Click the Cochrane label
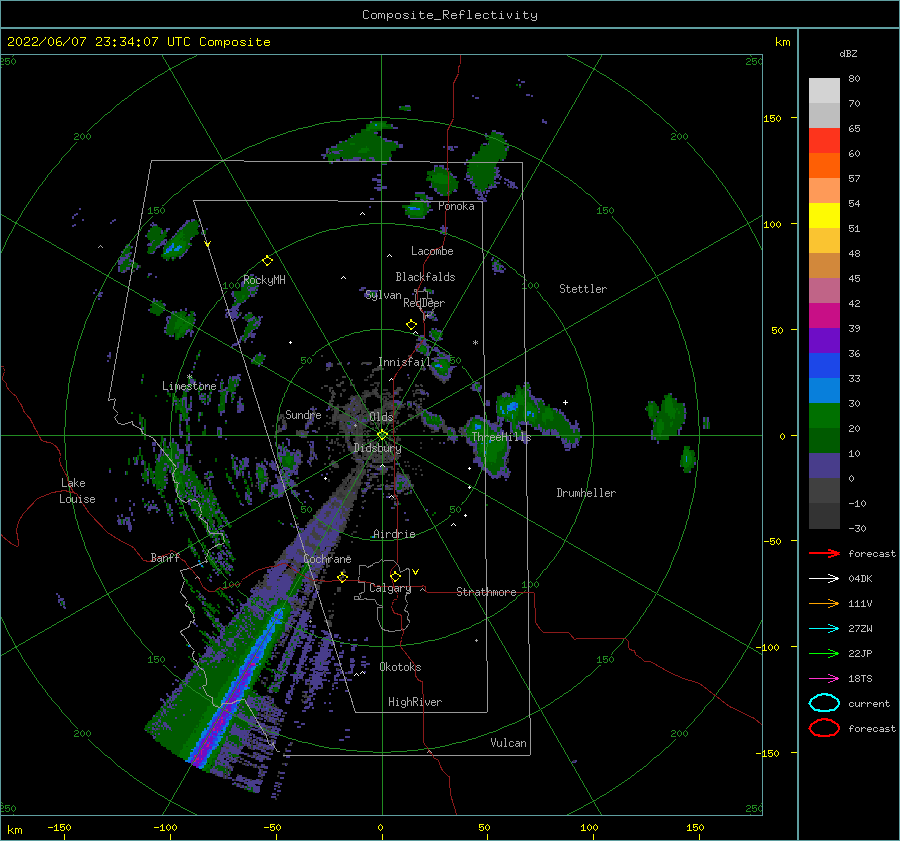The width and height of the screenshot is (900, 841). click(327, 559)
